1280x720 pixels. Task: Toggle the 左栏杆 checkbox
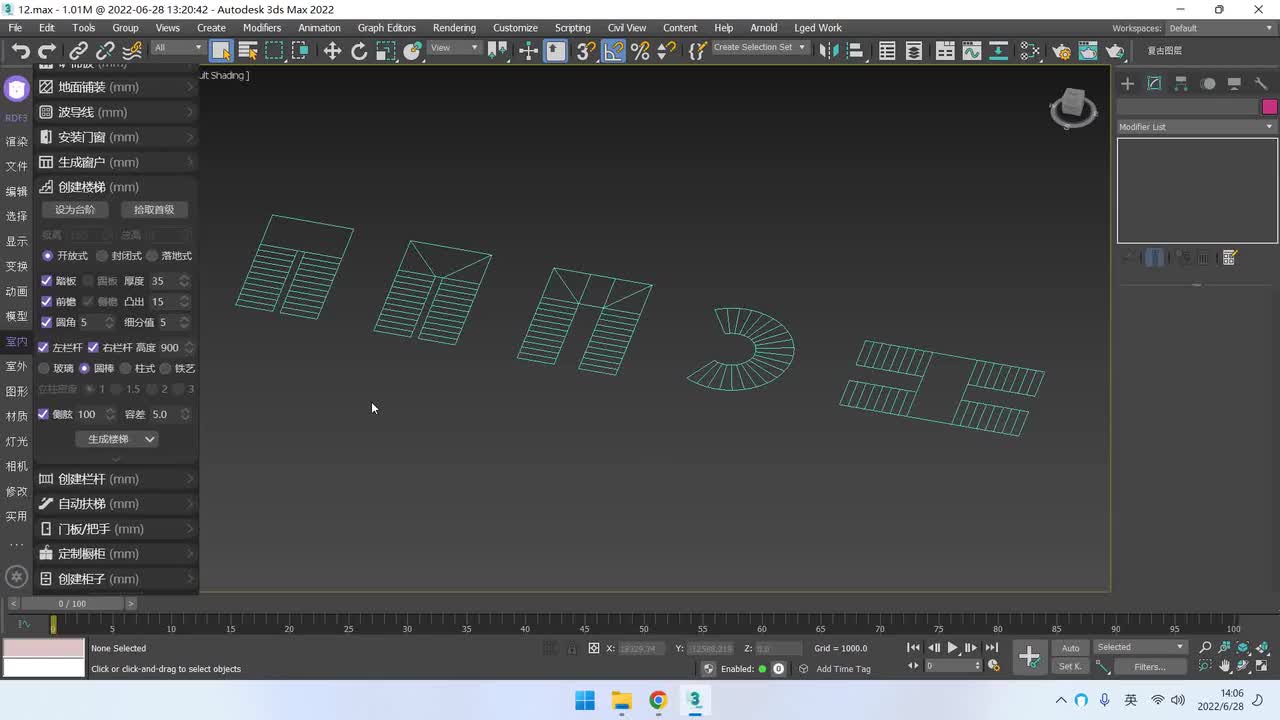[43, 347]
